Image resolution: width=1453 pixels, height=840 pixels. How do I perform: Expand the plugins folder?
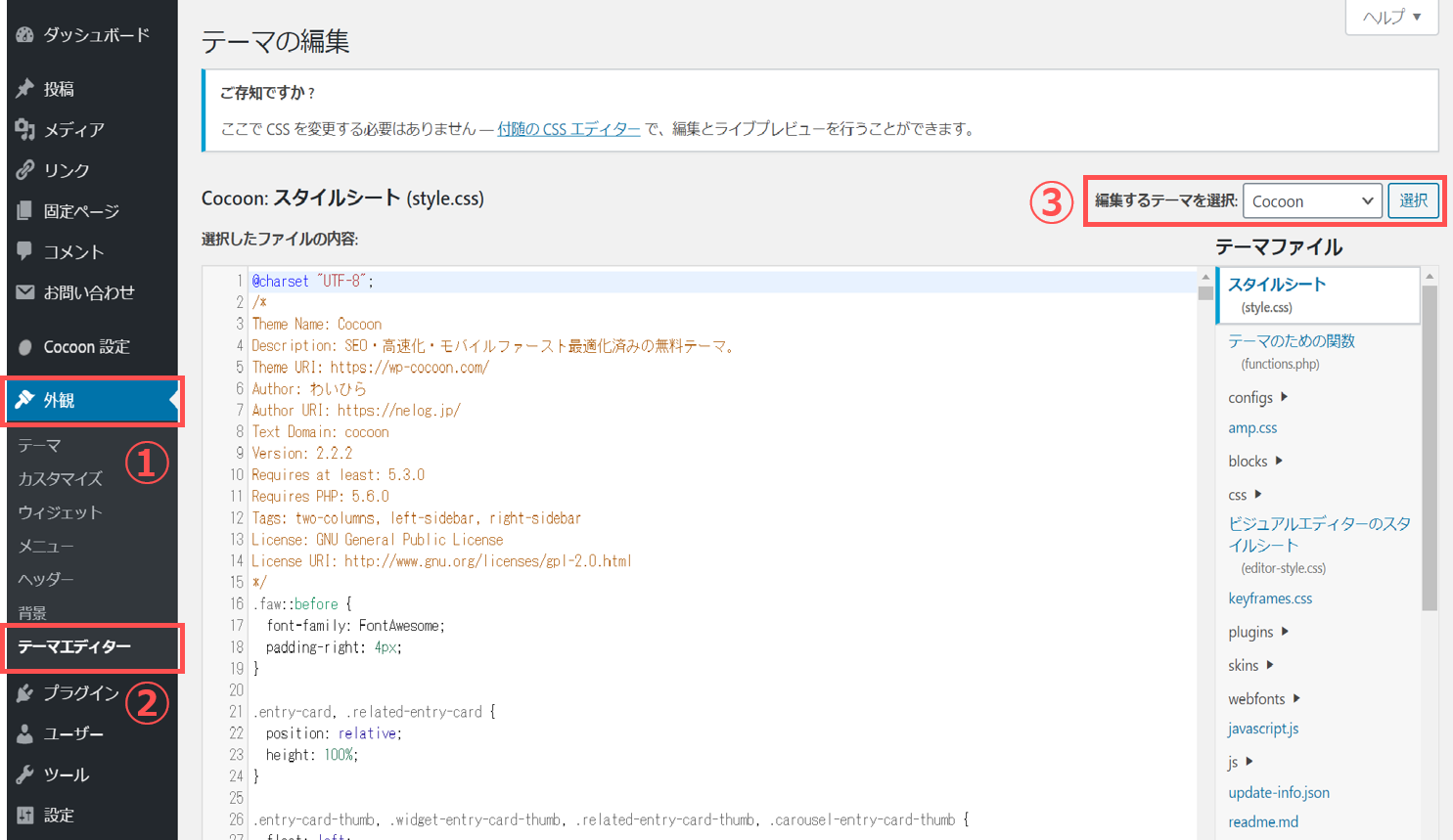tap(1258, 632)
